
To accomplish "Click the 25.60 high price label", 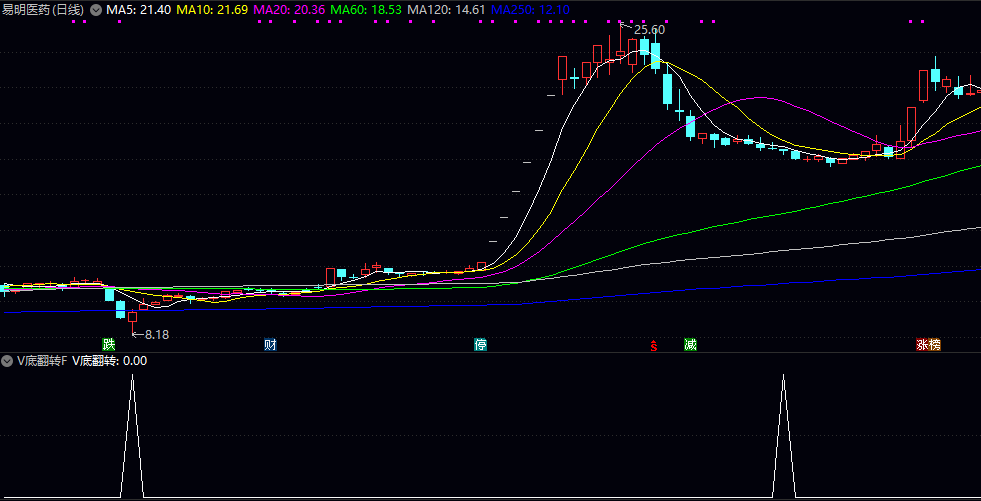I will click(x=649, y=30).
